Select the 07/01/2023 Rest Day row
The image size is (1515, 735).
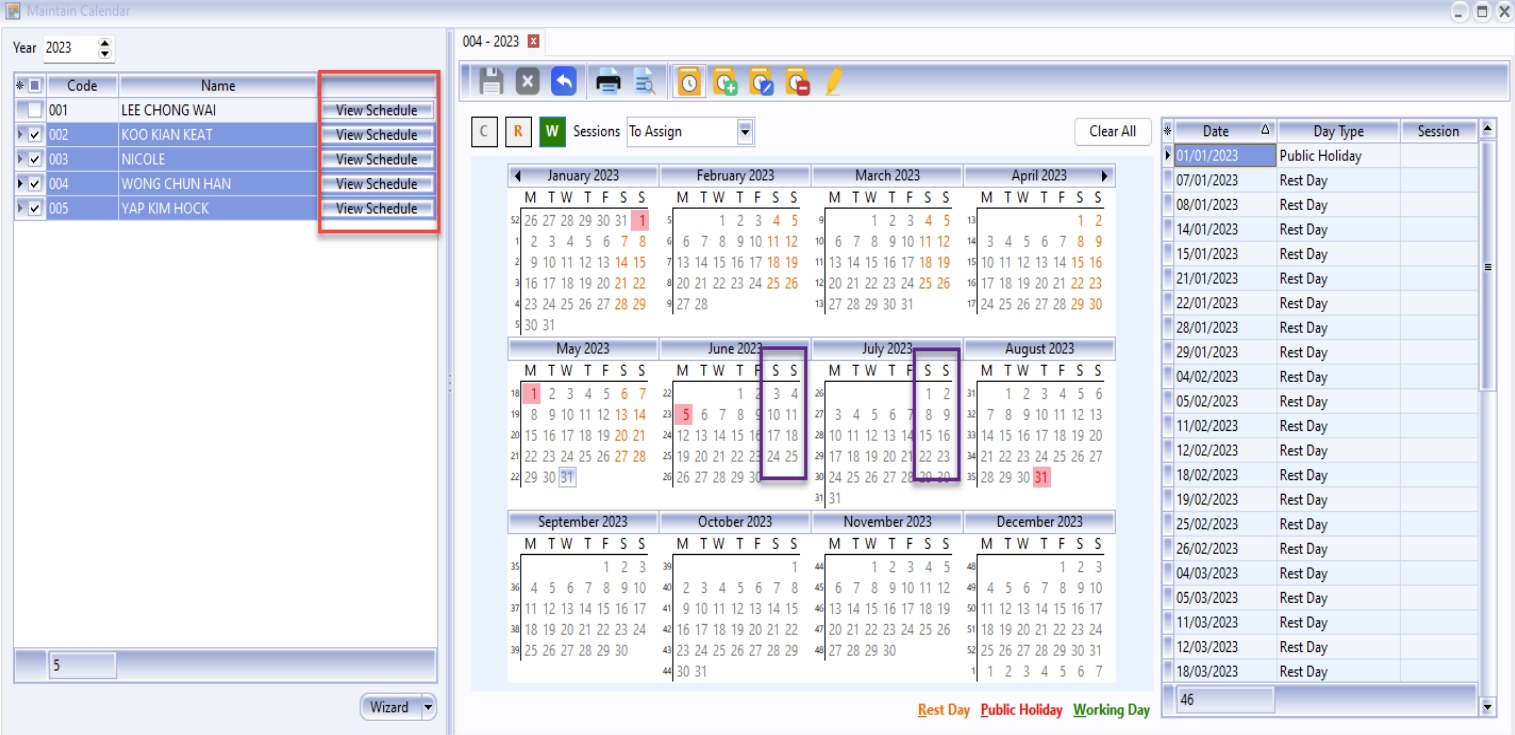point(1320,180)
